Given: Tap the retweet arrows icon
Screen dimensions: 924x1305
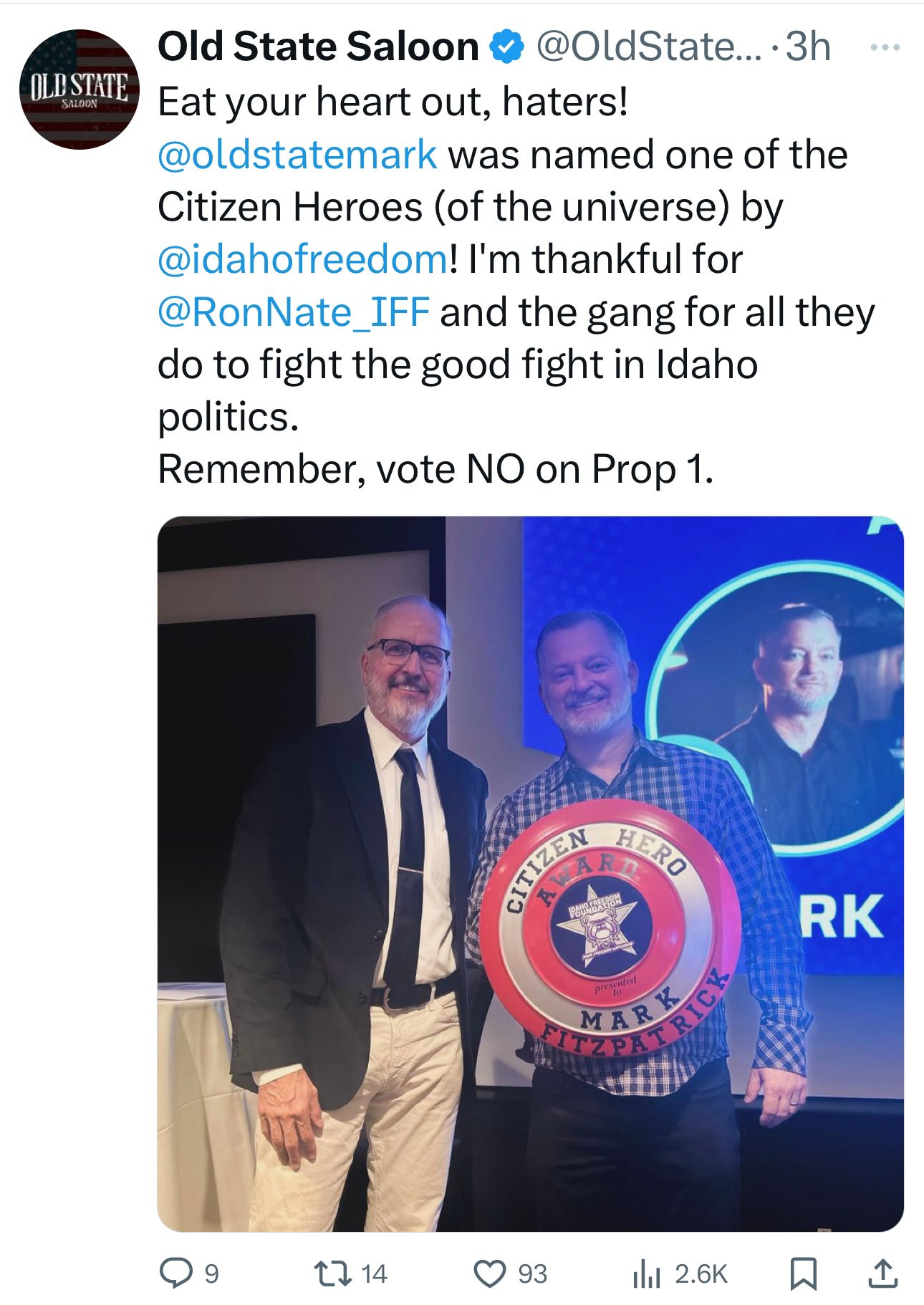Looking at the screenshot, I should pyautogui.click(x=333, y=1273).
